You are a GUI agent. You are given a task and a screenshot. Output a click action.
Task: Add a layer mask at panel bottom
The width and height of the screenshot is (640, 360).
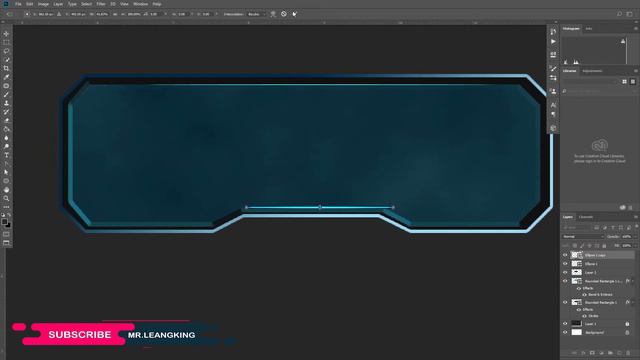592,353
